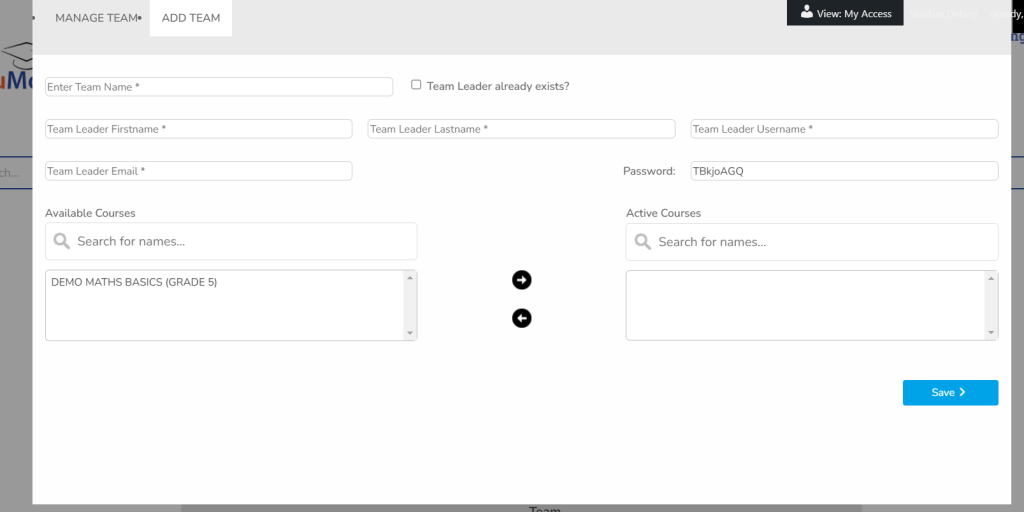Image resolution: width=1024 pixels, height=512 pixels.
Task: Tick Team Leader already exists checkbox
Action: coord(416,85)
